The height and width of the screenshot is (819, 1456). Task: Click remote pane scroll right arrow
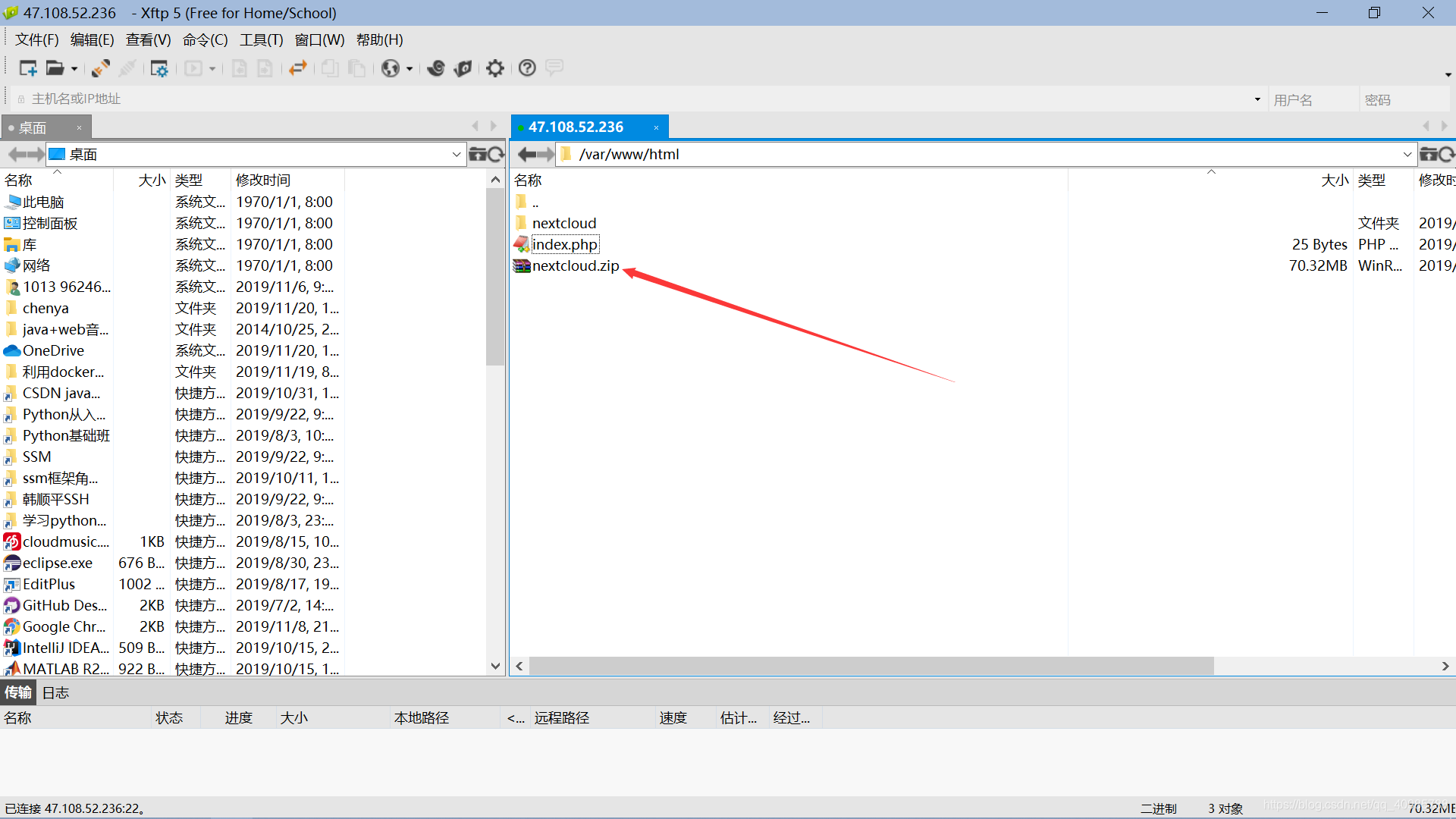pos(1445,667)
